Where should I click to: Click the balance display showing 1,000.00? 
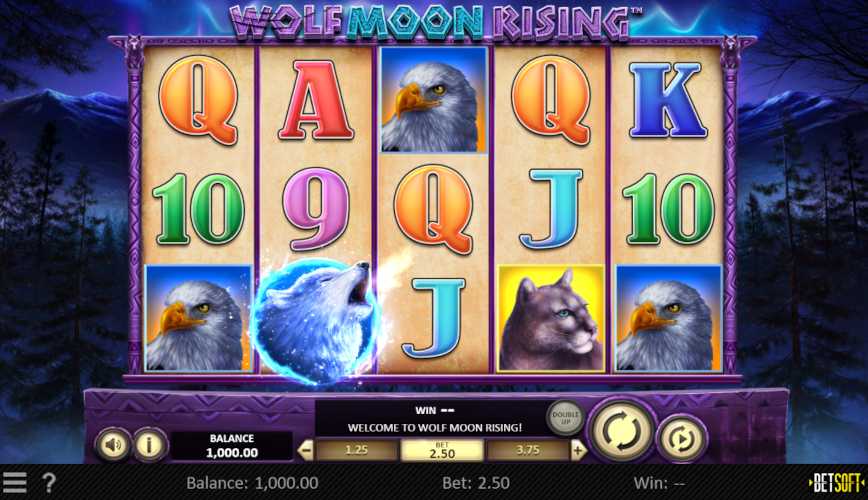[x=232, y=446]
